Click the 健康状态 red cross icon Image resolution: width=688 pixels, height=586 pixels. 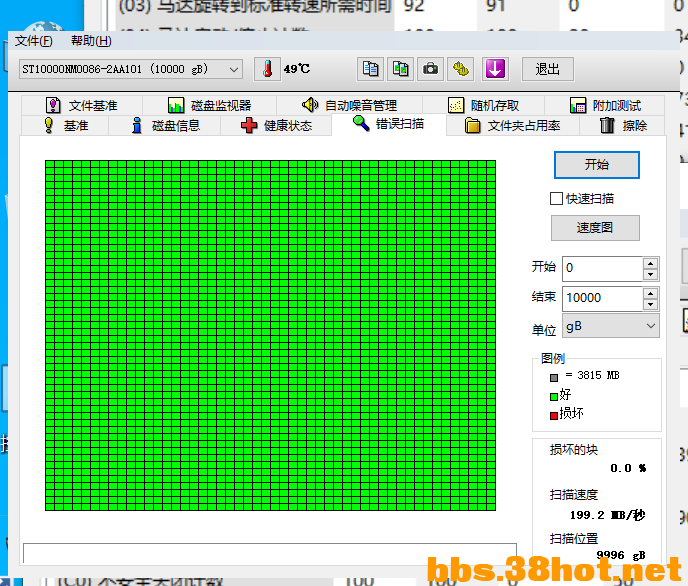[249, 125]
